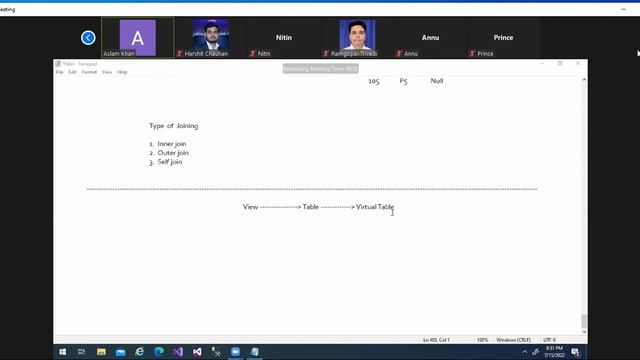Maximize the shared Notepad window
Screen dimensions: 640x360
coord(560,63)
